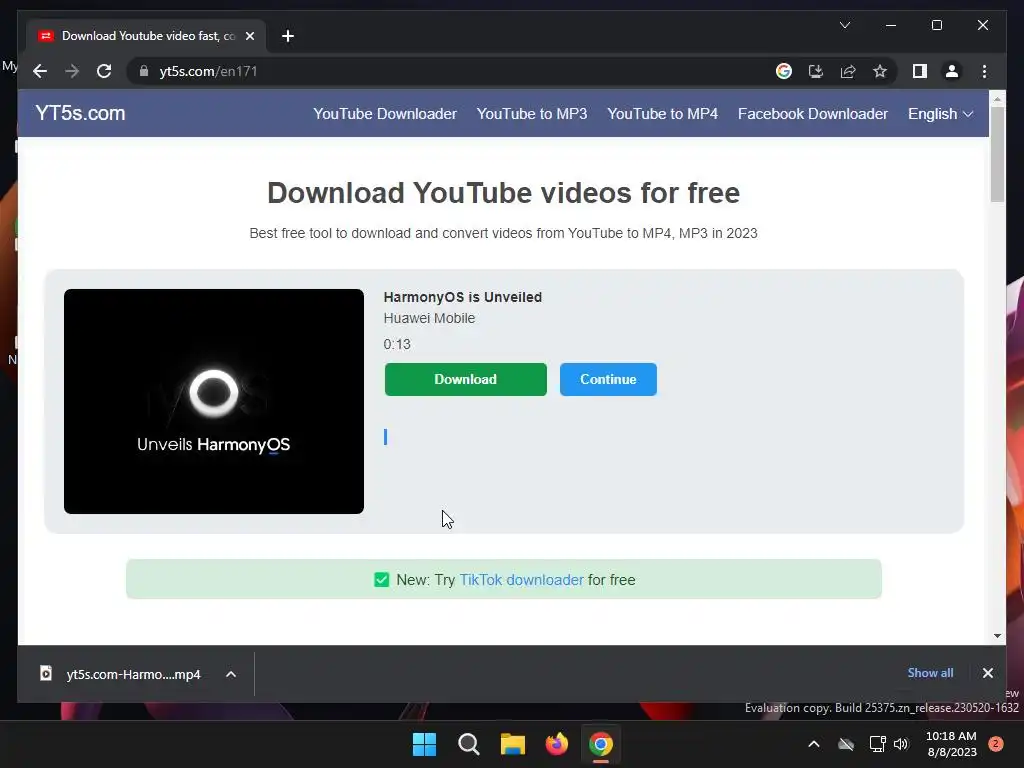This screenshot has width=1024, height=768.
Task: Click Show all downloads
Action: (x=930, y=673)
